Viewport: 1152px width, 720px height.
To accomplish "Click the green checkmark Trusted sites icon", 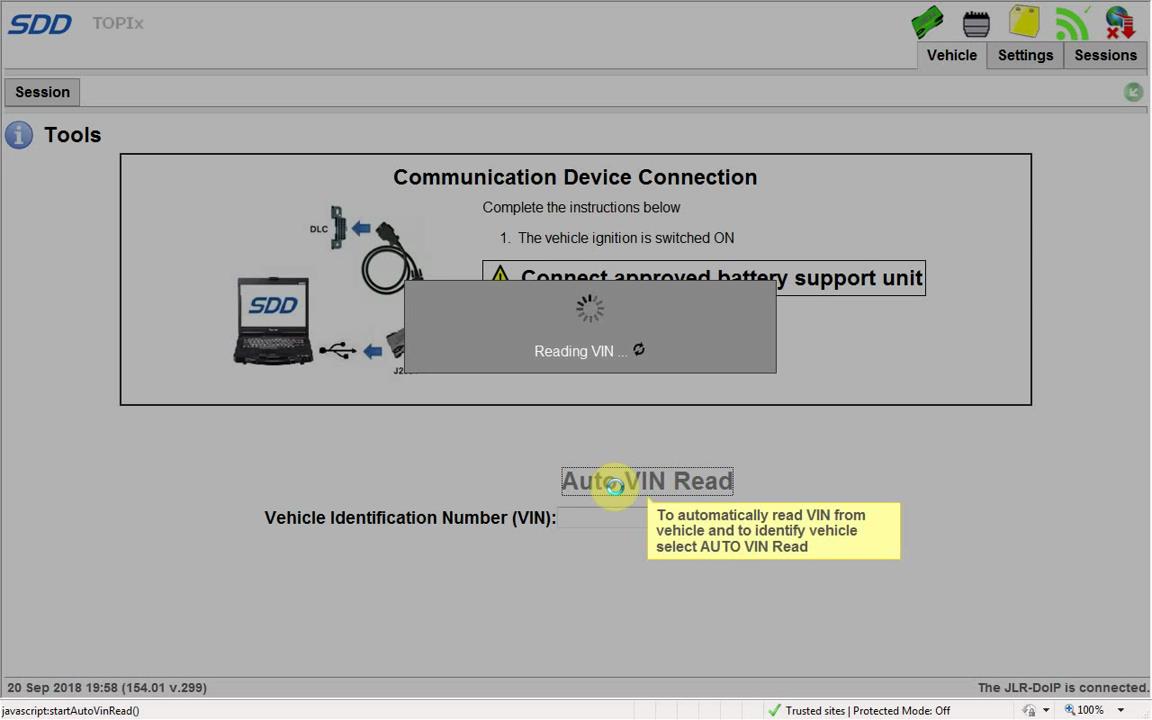I will click(x=774, y=710).
